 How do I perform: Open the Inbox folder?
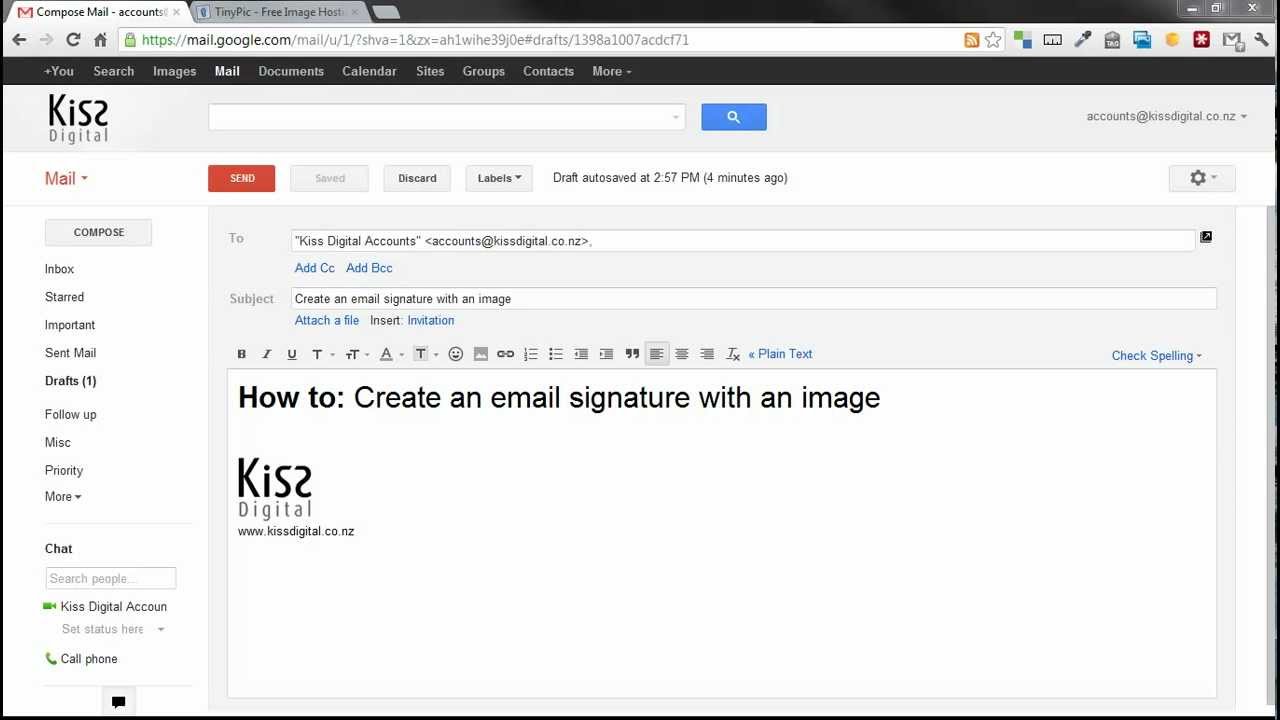(59, 269)
